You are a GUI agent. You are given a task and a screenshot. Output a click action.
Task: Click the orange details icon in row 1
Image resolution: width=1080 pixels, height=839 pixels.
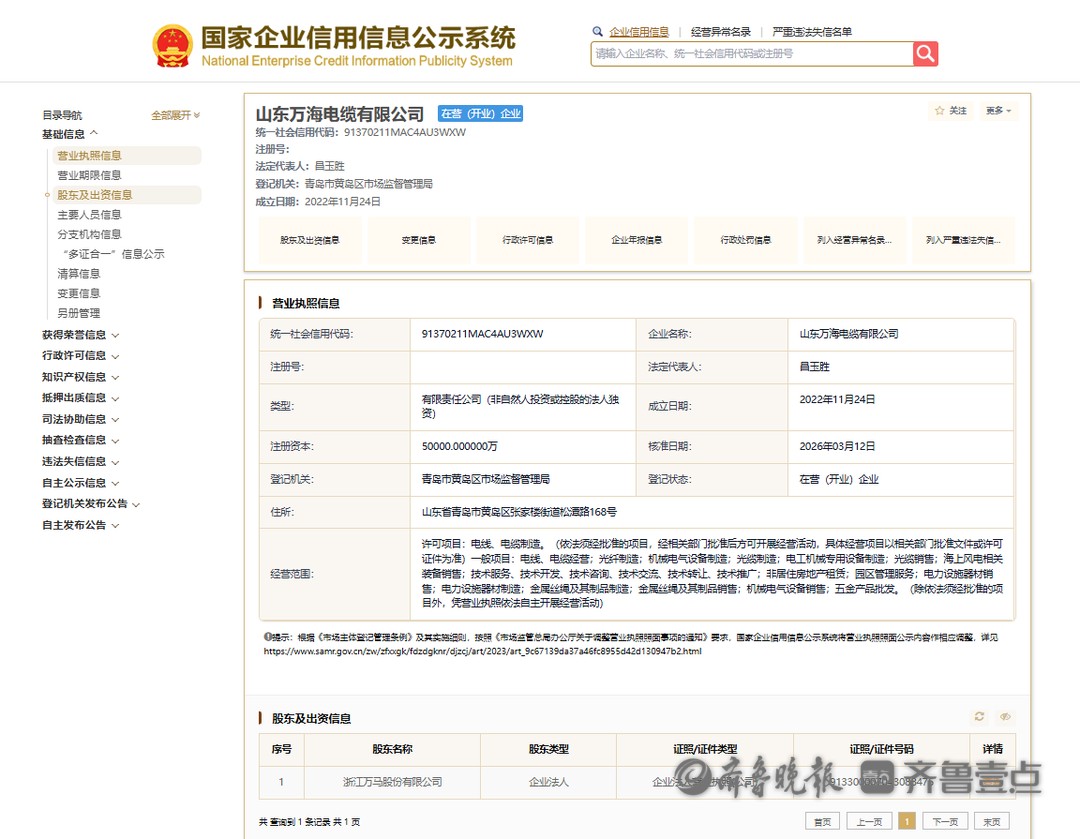[992, 783]
